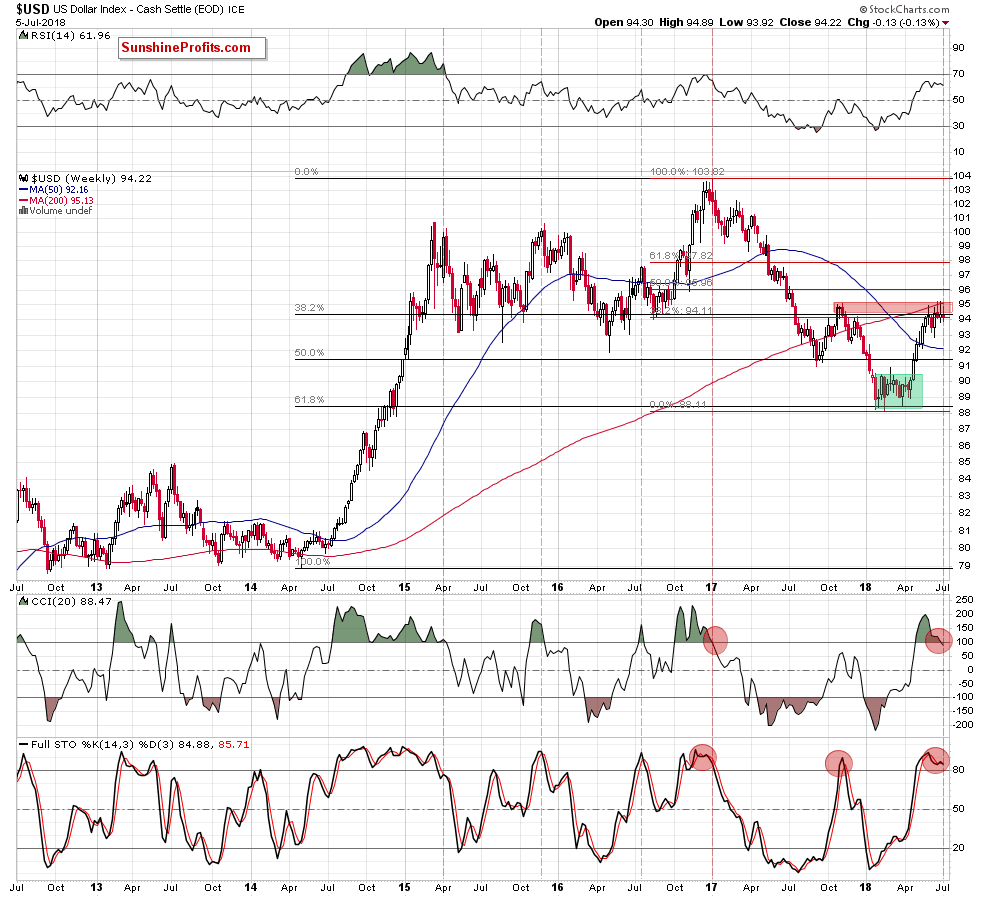Click the red down arrow beside Chg value

pos(945,23)
